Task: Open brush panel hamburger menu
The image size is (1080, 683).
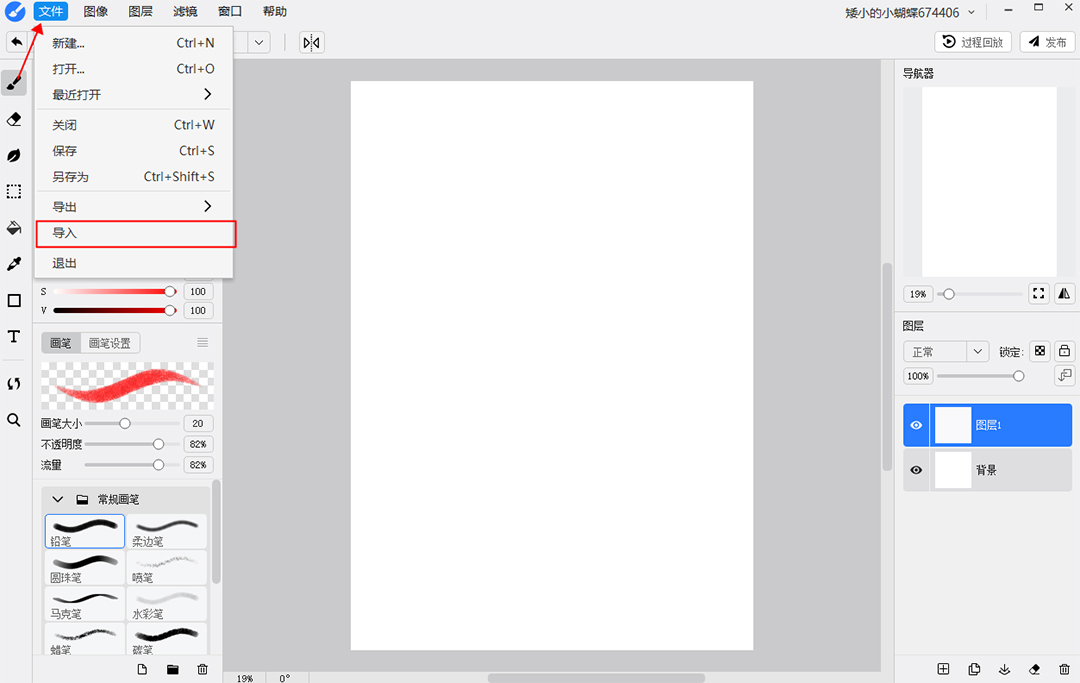Action: point(202,342)
